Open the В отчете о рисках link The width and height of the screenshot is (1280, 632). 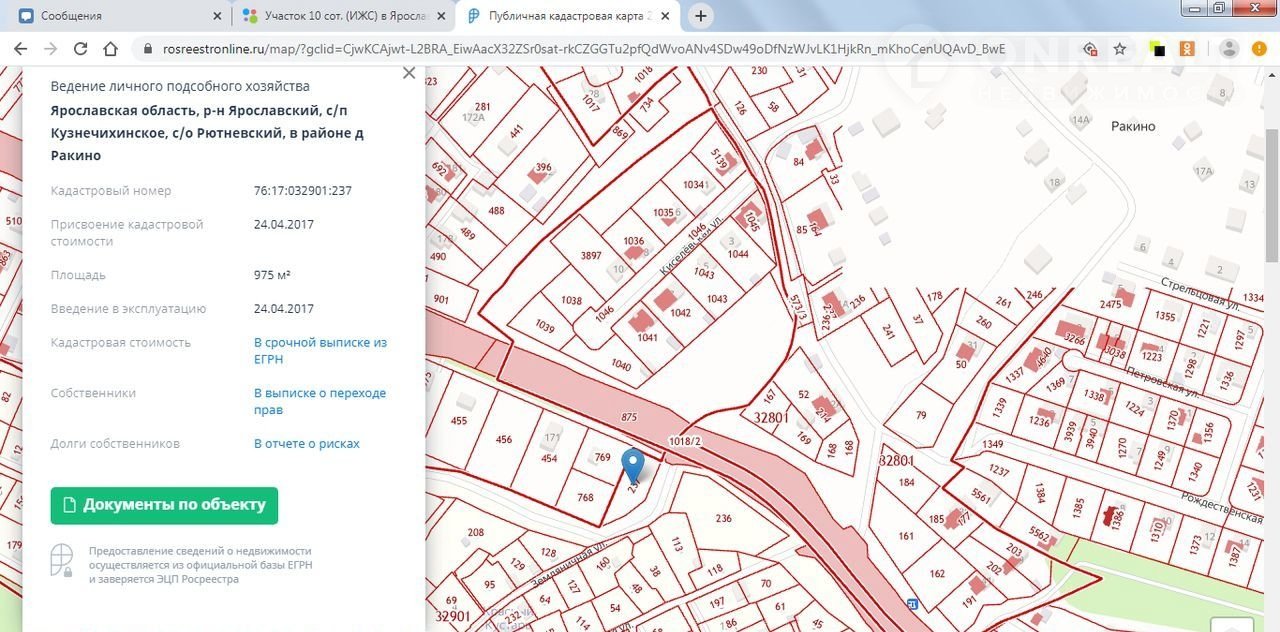click(306, 443)
